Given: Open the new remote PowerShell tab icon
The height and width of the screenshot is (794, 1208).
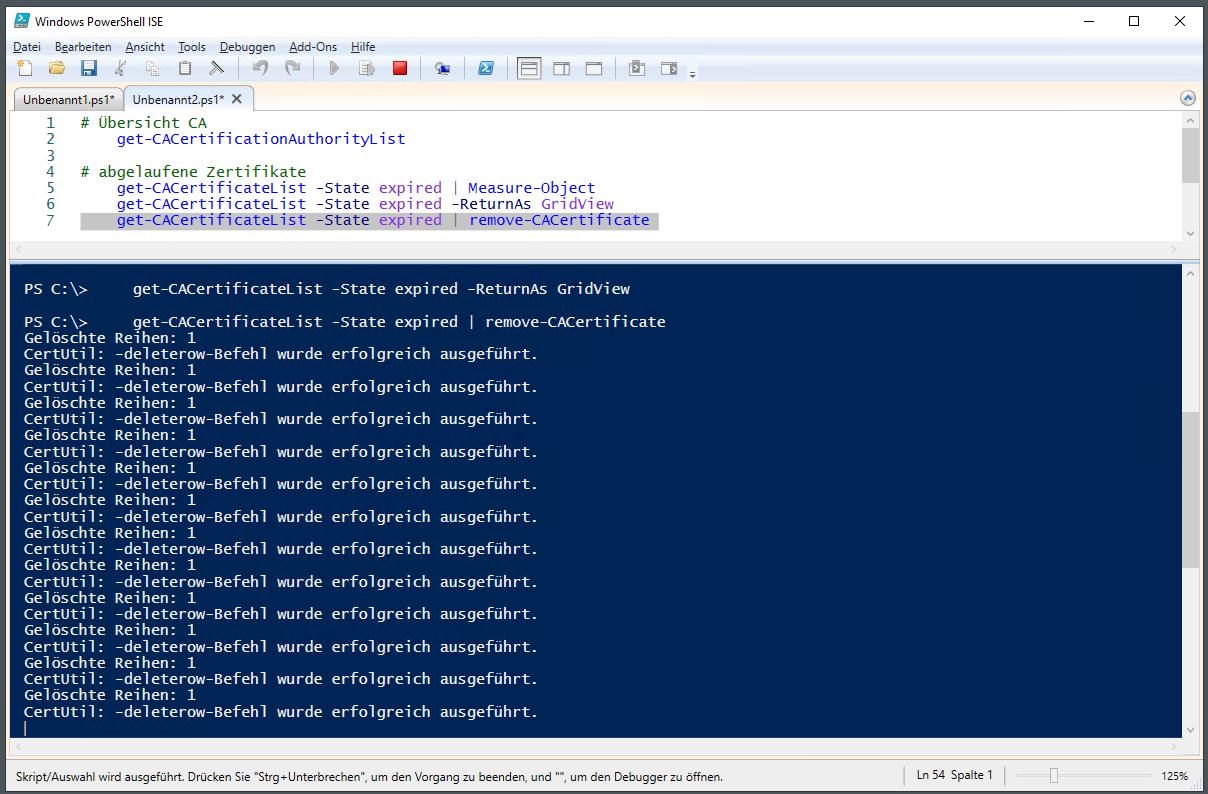Looking at the screenshot, I should 442,68.
